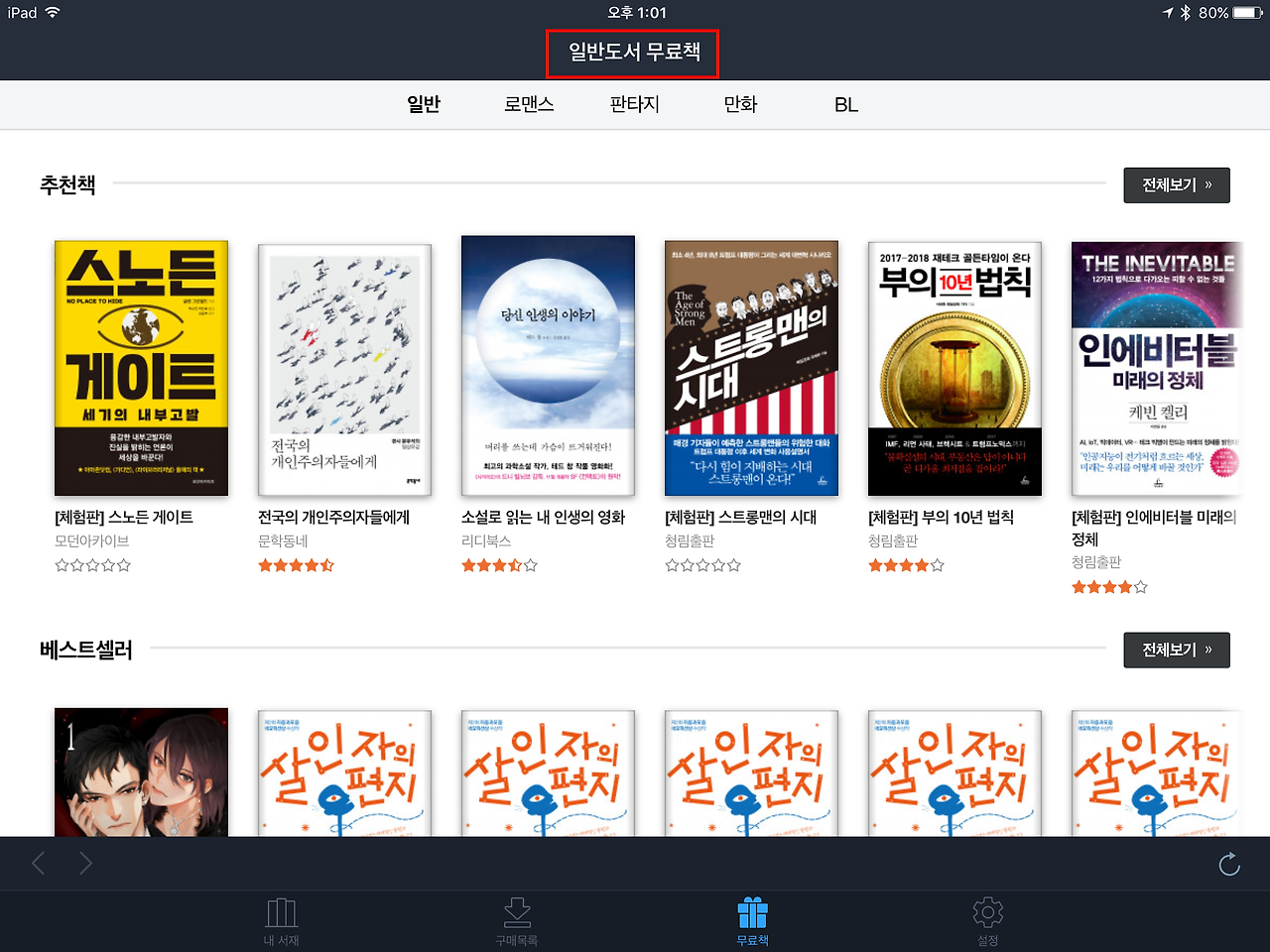Viewport: 1270px width, 952px height.
Task: Open the 설정 gear icon
Action: click(x=987, y=913)
